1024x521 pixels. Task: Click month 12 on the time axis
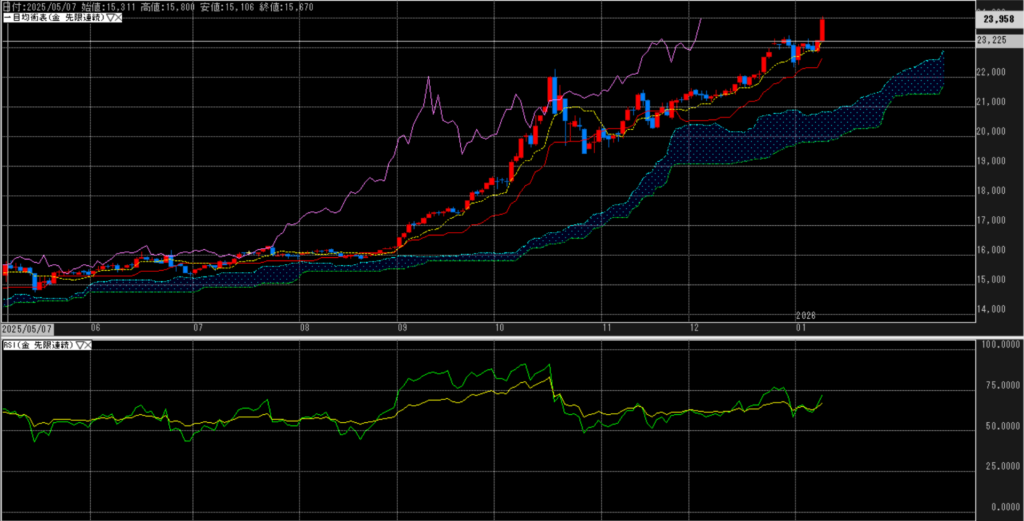(x=693, y=328)
